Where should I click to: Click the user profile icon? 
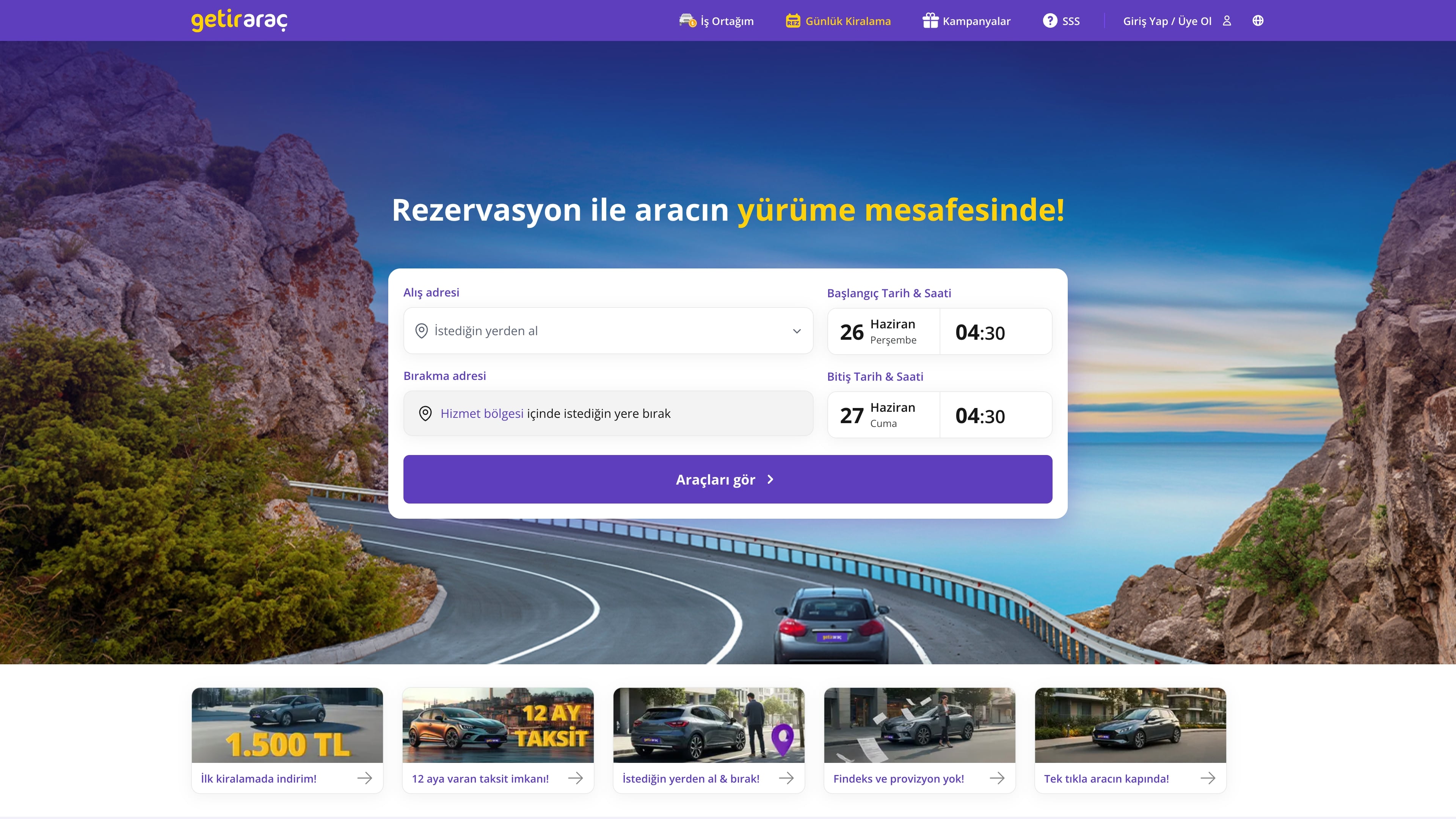coord(1227,20)
